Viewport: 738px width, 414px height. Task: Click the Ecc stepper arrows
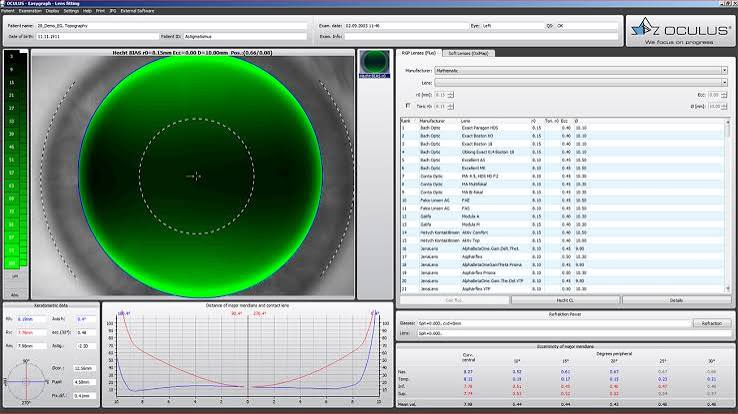[724, 95]
